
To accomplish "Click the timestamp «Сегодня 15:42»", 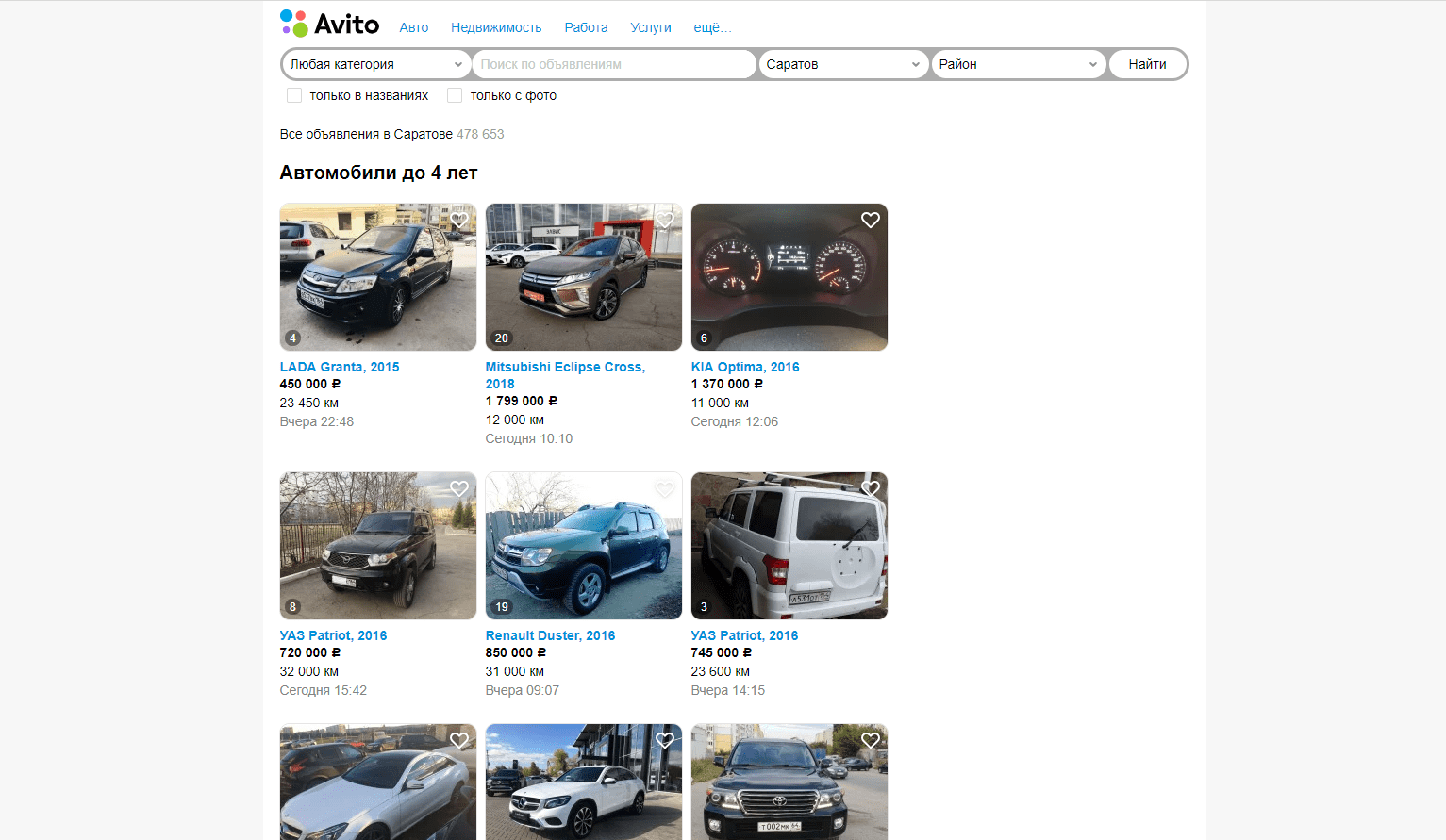I will click(324, 690).
